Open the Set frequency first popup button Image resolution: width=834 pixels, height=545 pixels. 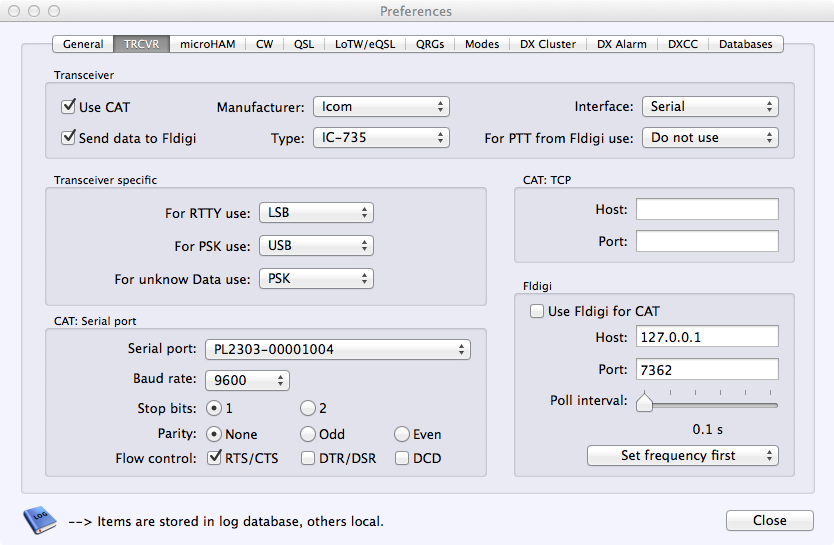pyautogui.click(x=683, y=455)
